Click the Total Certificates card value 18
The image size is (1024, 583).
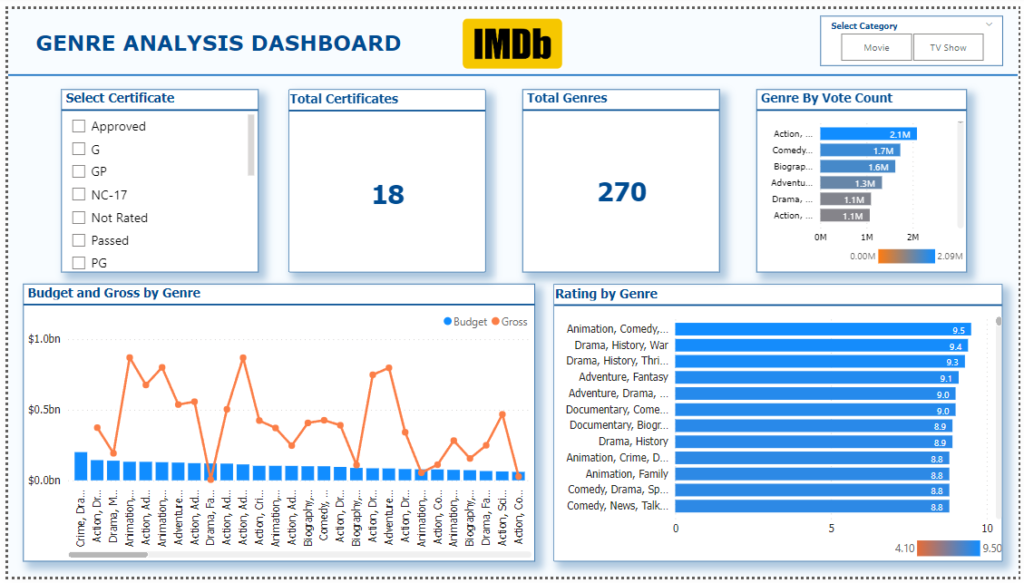(388, 195)
